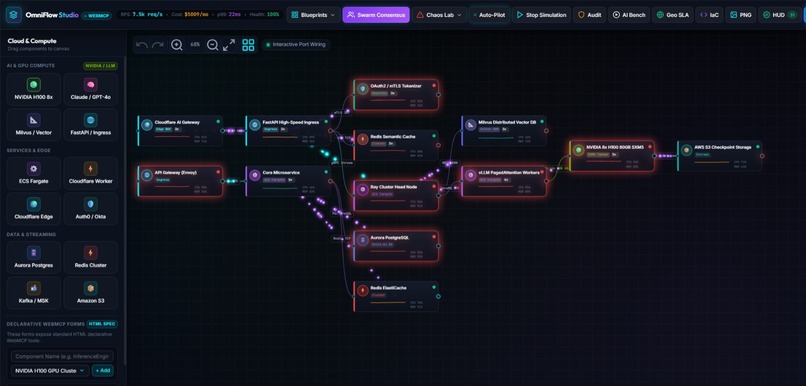Select the Cloudflare Edge component
Image resolution: width=806 pixels, height=386 pixels.
pyautogui.click(x=33, y=209)
